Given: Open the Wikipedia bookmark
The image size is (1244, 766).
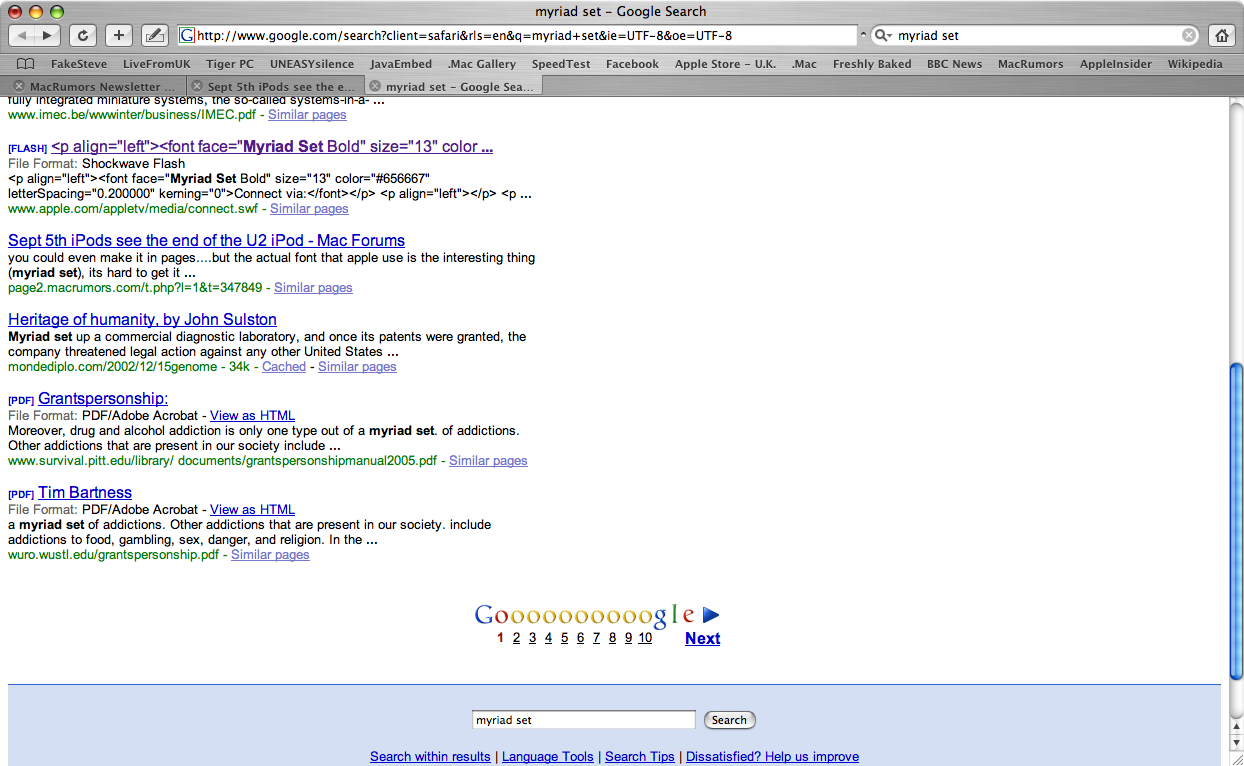Looking at the screenshot, I should tap(1195, 63).
